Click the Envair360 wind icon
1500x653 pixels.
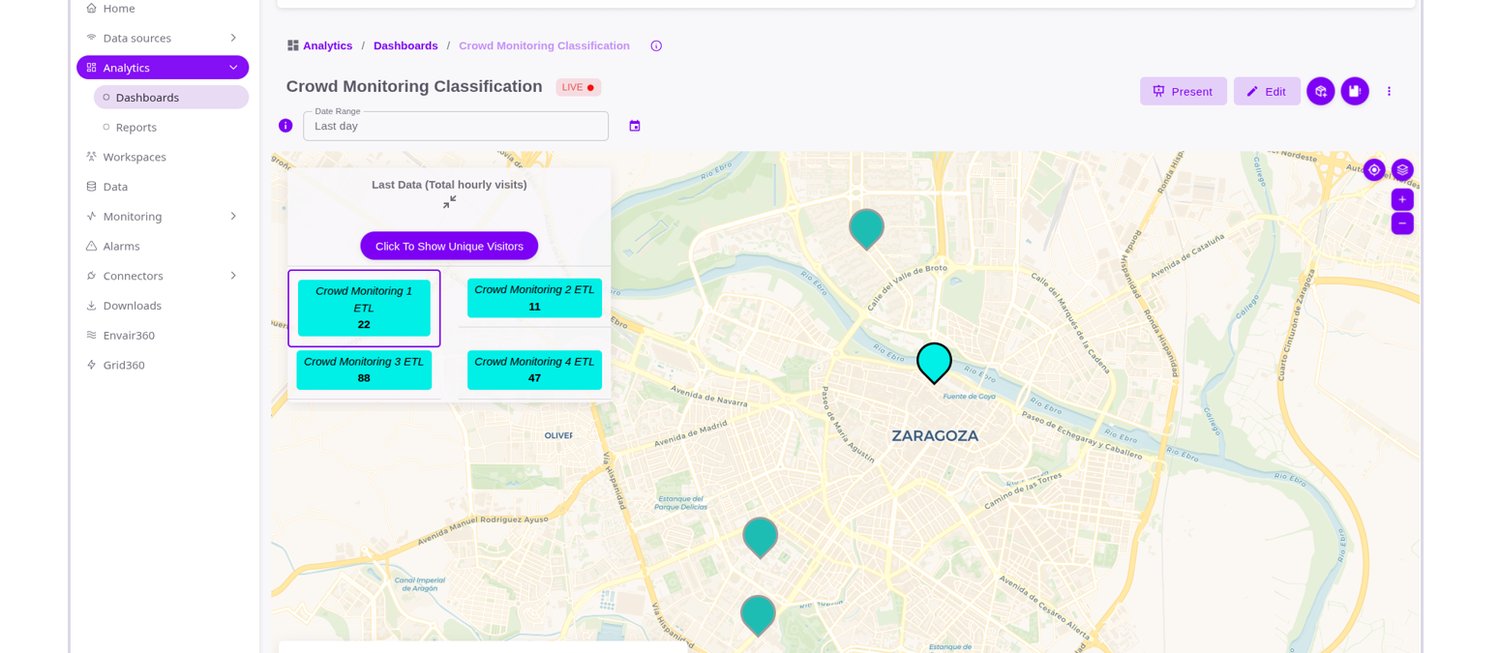pyautogui.click(x=92, y=335)
